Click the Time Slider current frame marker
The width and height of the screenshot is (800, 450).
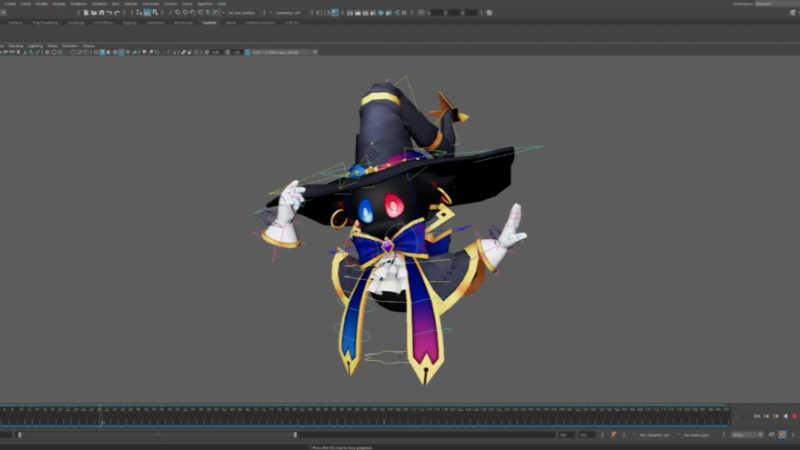tap(102, 415)
